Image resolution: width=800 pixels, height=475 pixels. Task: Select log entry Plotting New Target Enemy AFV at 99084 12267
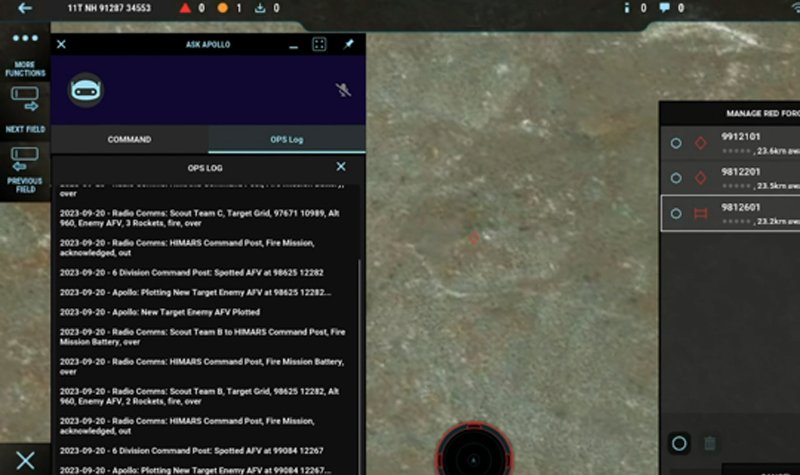[x=195, y=470]
